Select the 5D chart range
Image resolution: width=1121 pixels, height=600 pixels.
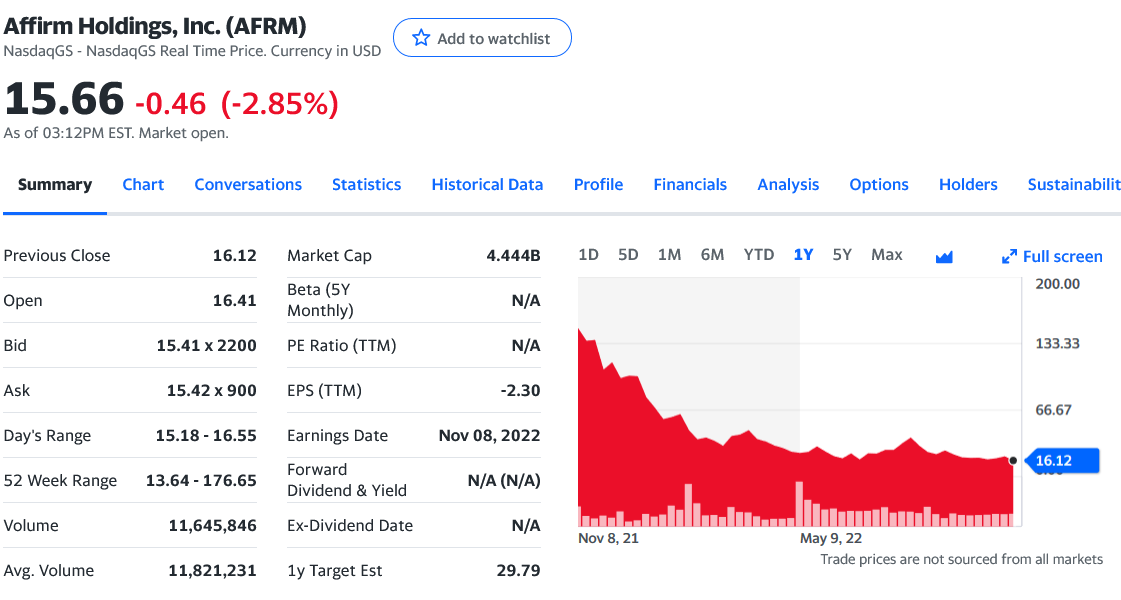click(628, 255)
